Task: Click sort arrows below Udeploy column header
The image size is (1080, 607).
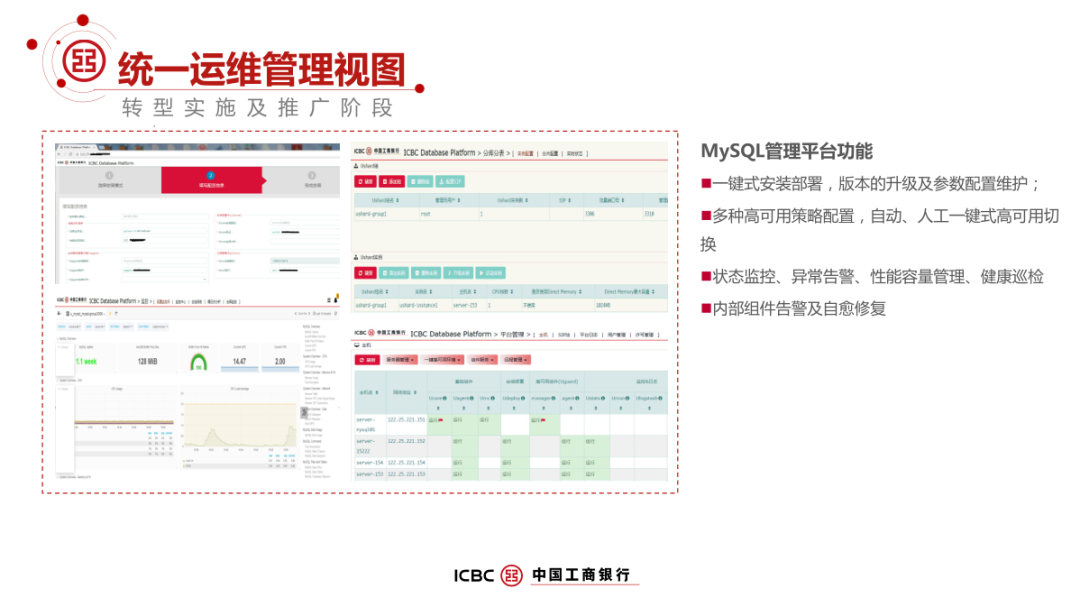Action: [514, 408]
